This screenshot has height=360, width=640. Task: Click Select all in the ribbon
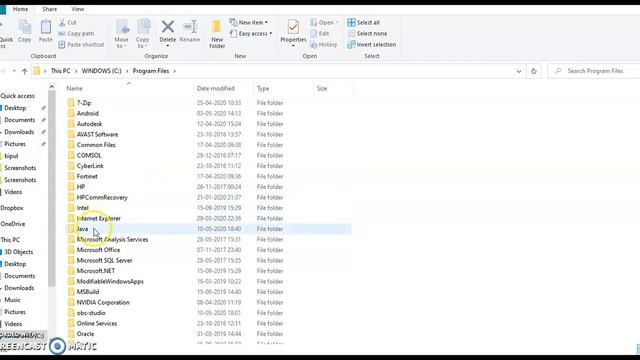pyautogui.click(x=363, y=22)
